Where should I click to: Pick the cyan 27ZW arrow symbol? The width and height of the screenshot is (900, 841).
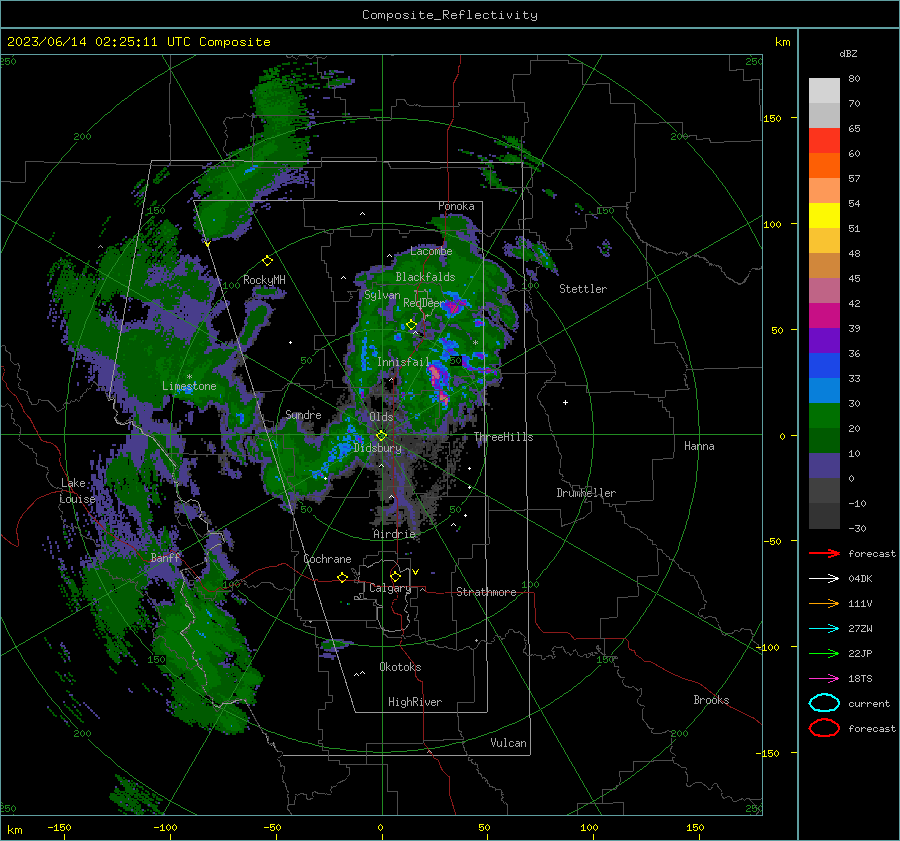pyautogui.click(x=824, y=629)
